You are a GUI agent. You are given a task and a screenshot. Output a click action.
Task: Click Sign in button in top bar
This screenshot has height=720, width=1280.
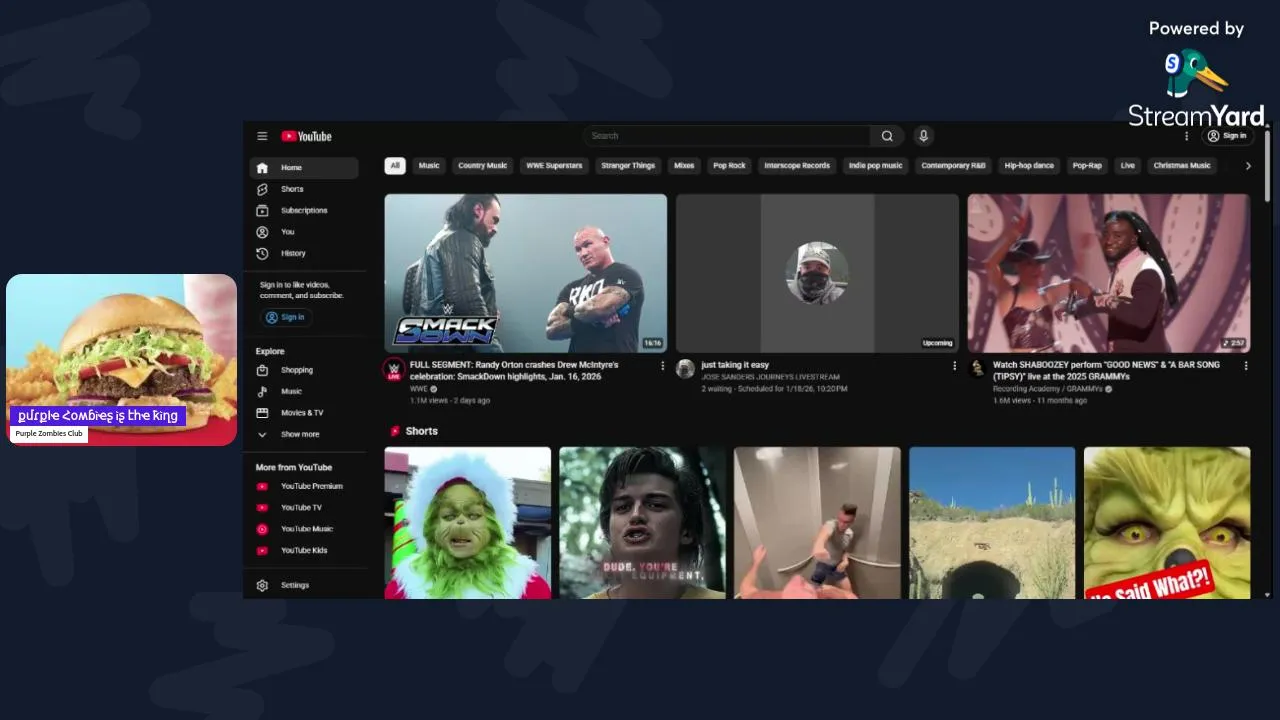[x=1227, y=136]
